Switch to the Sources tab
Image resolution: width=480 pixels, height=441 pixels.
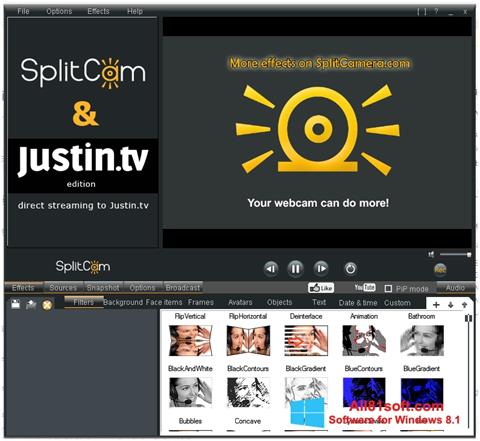point(63,288)
